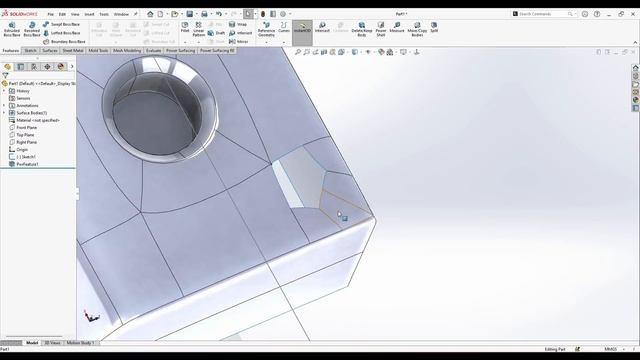Click the Home icon in quick toolbar

click(150, 14)
